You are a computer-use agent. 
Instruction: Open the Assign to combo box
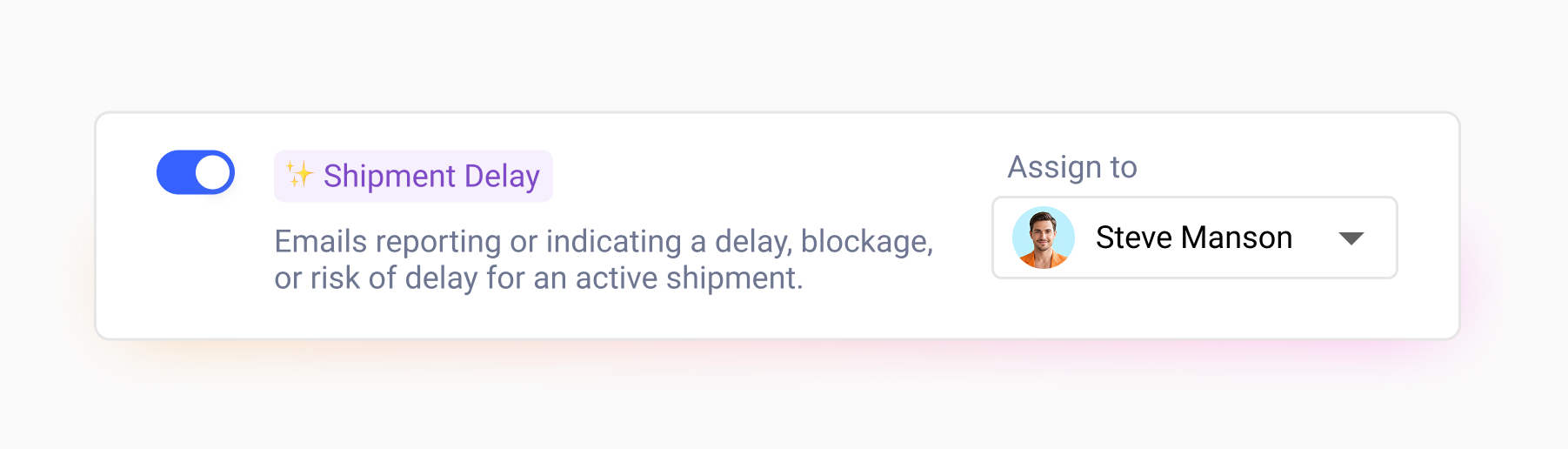click(1193, 238)
